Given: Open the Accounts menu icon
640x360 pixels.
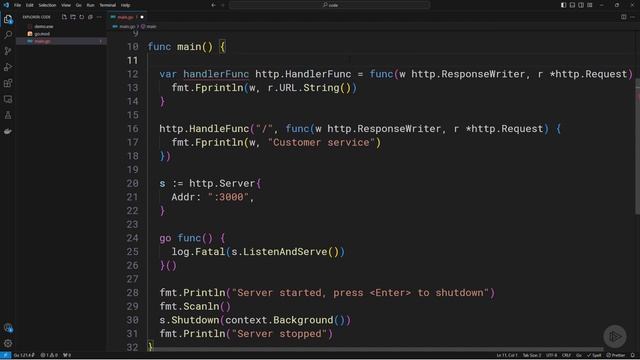Looking at the screenshot, I should tap(8, 327).
